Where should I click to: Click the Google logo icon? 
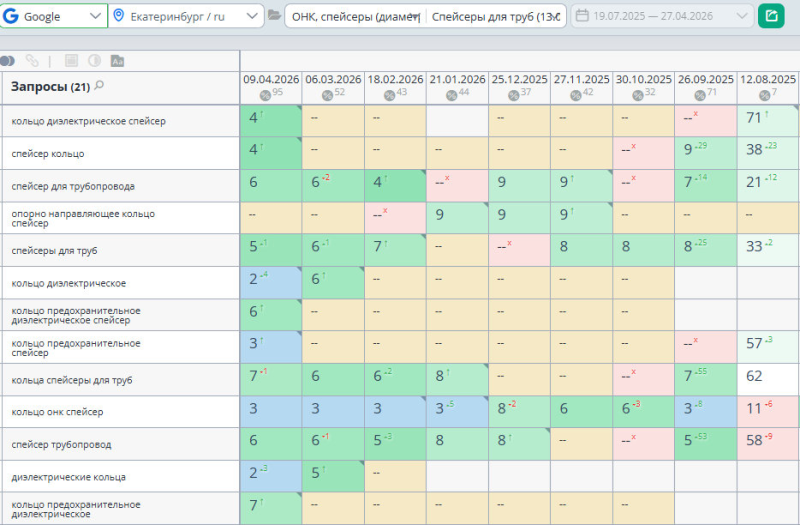tap(11, 16)
